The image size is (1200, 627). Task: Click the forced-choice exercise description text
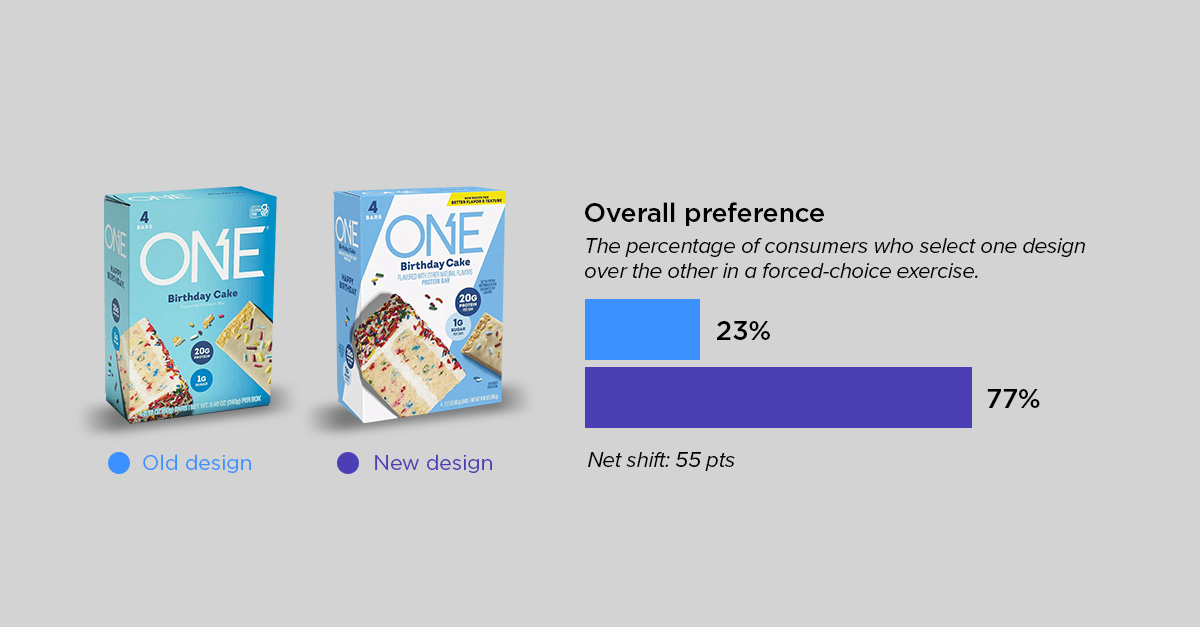[x=835, y=259]
